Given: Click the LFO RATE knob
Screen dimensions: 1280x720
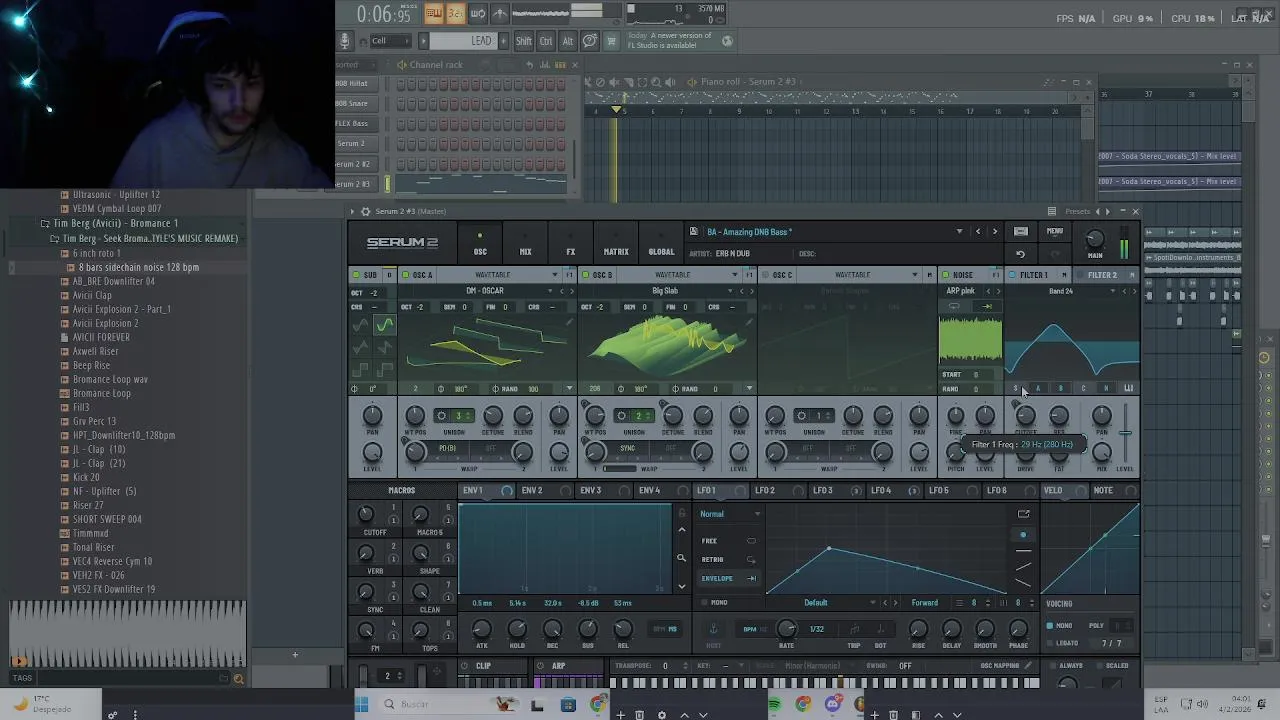Looking at the screenshot, I should pos(786,629).
